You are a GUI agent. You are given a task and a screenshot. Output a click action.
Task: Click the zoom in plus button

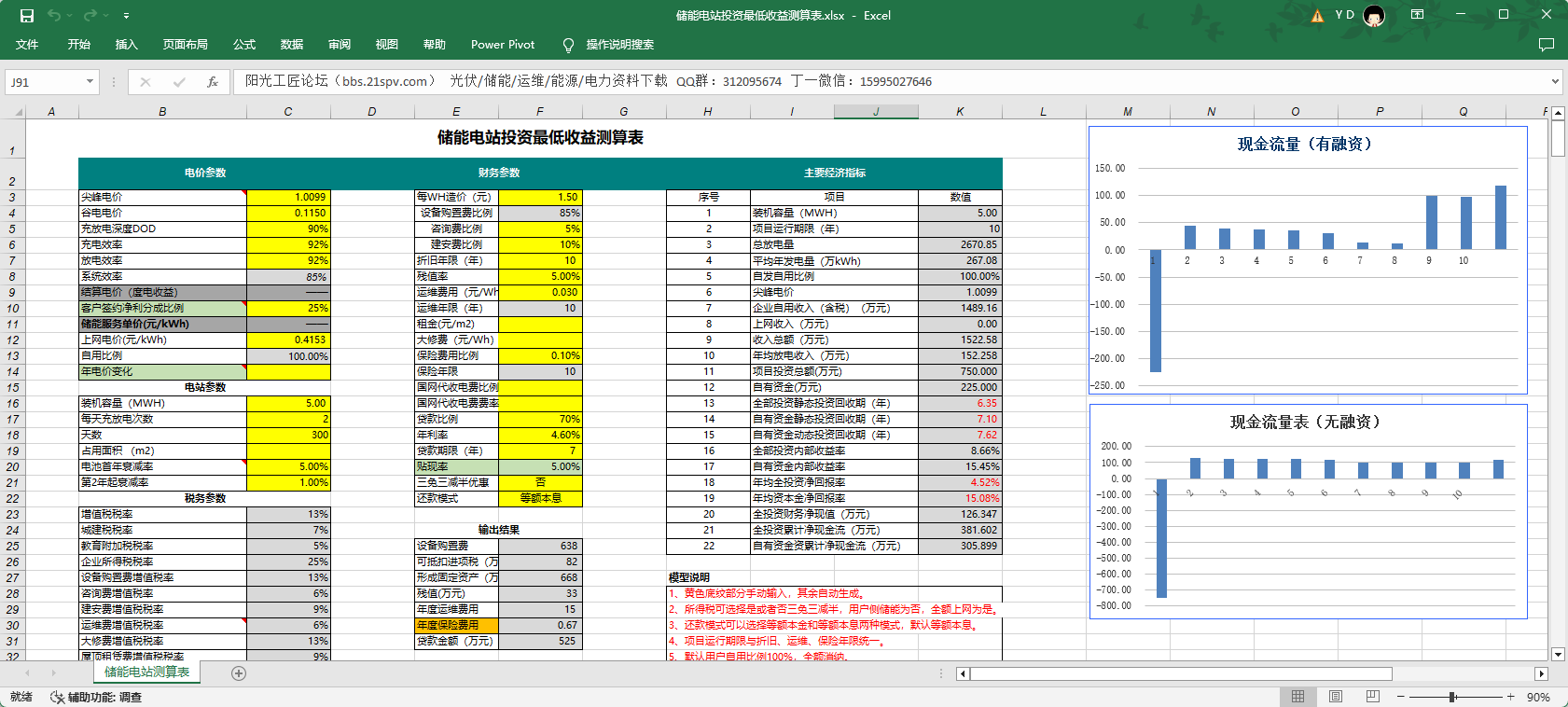coord(1510,697)
